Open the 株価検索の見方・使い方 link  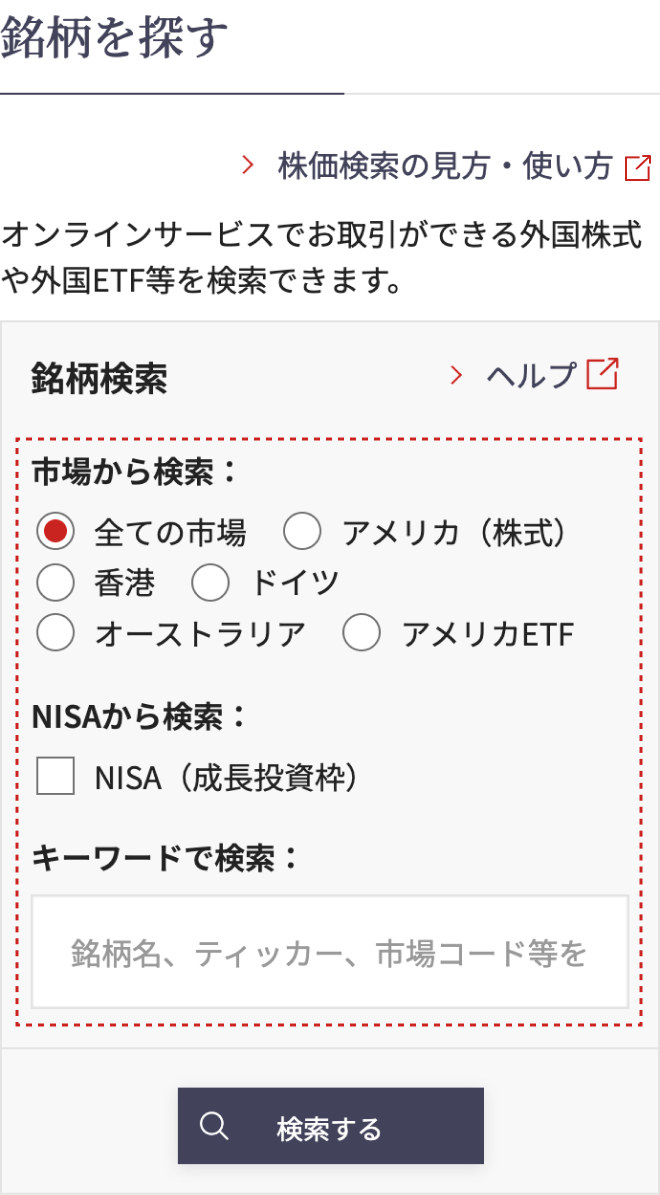pos(445,166)
